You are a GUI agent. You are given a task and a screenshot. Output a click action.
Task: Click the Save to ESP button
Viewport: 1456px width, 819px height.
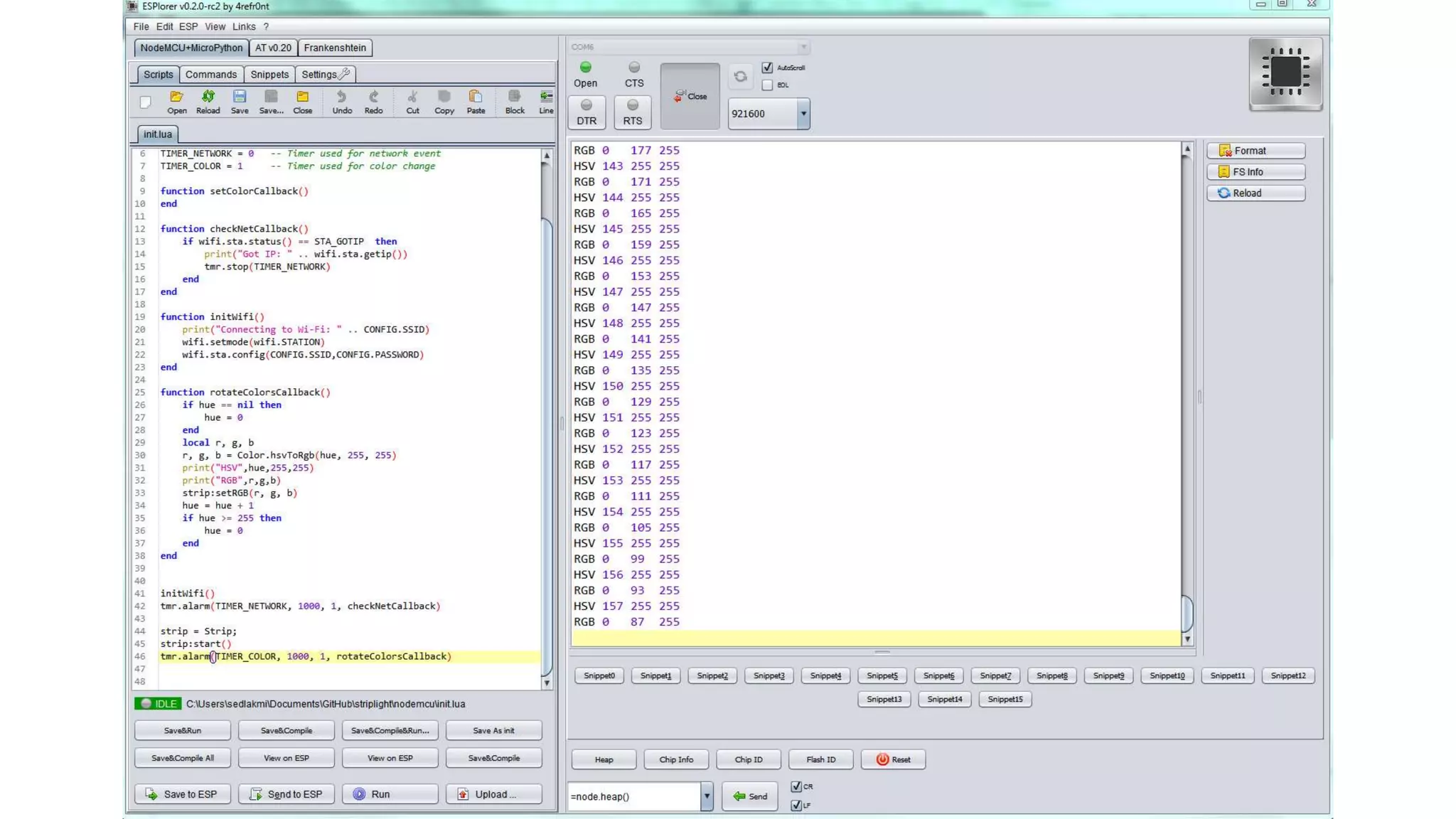[183, 794]
